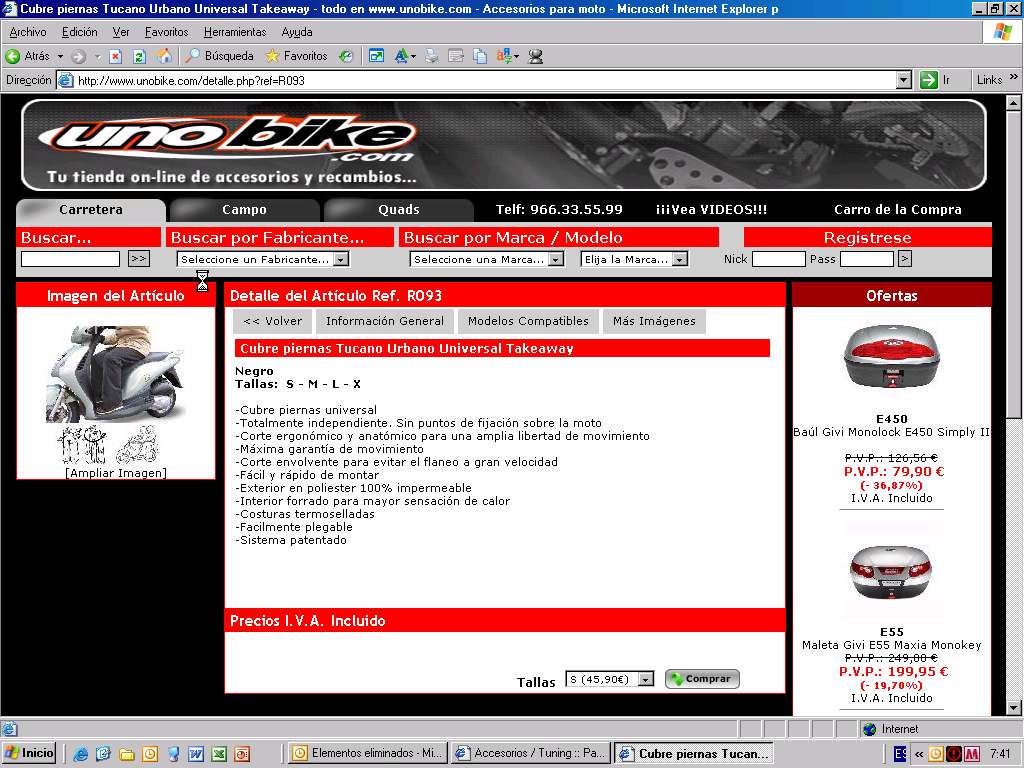The image size is (1024, 768).
Task: Launch Excel from the quick launch bar
Action: 219,754
